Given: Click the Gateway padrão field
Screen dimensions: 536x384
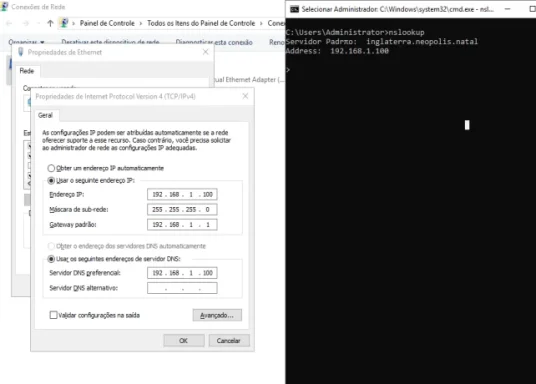Looking at the screenshot, I should (182, 225).
